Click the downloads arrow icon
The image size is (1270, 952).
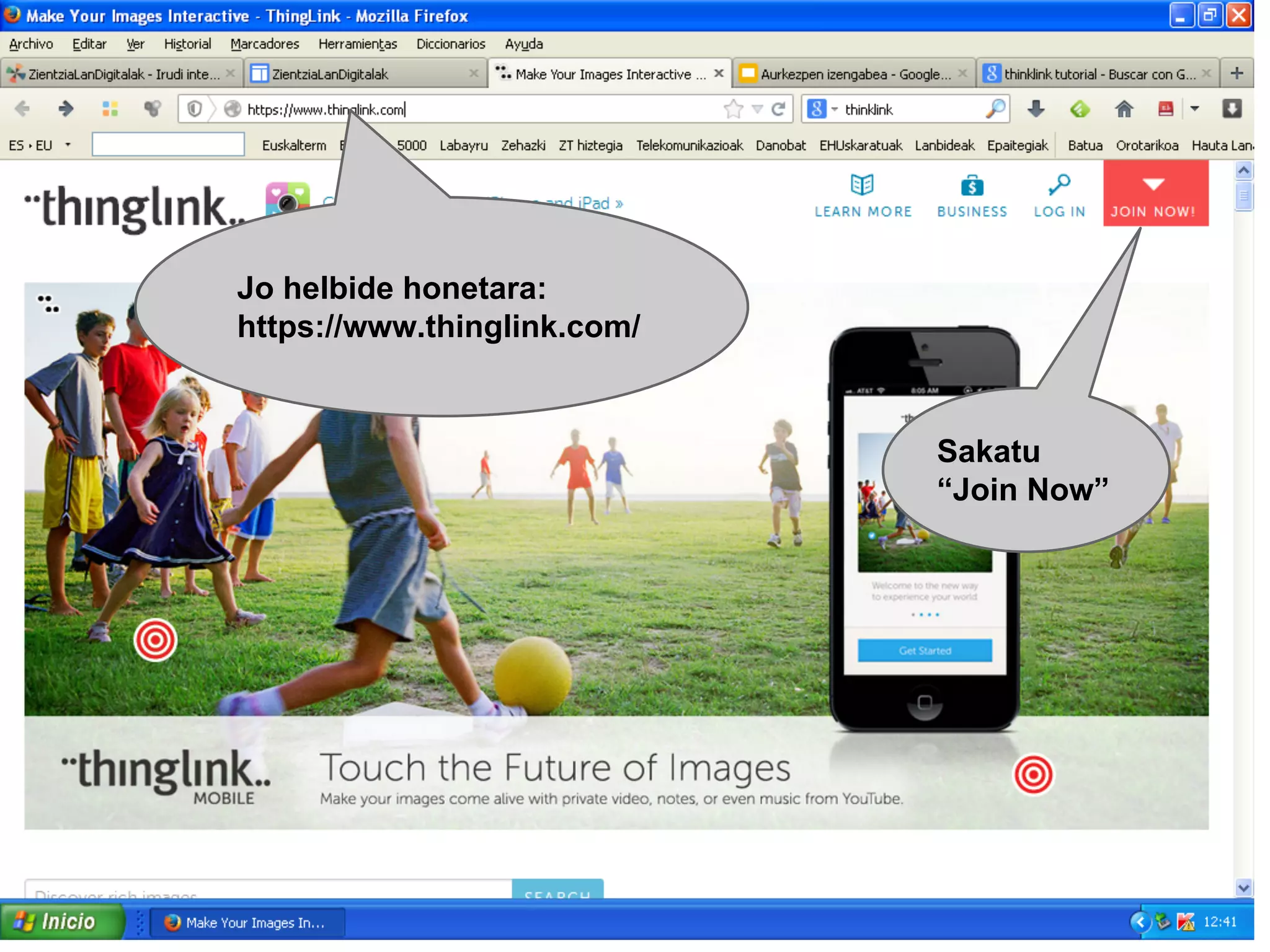point(1036,110)
